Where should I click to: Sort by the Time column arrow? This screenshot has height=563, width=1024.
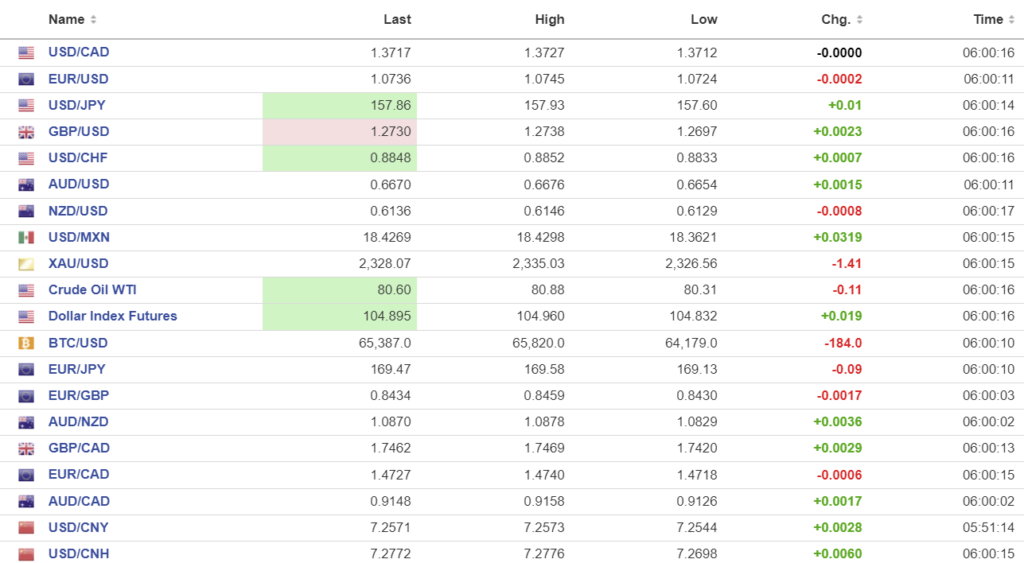pos(1013,20)
